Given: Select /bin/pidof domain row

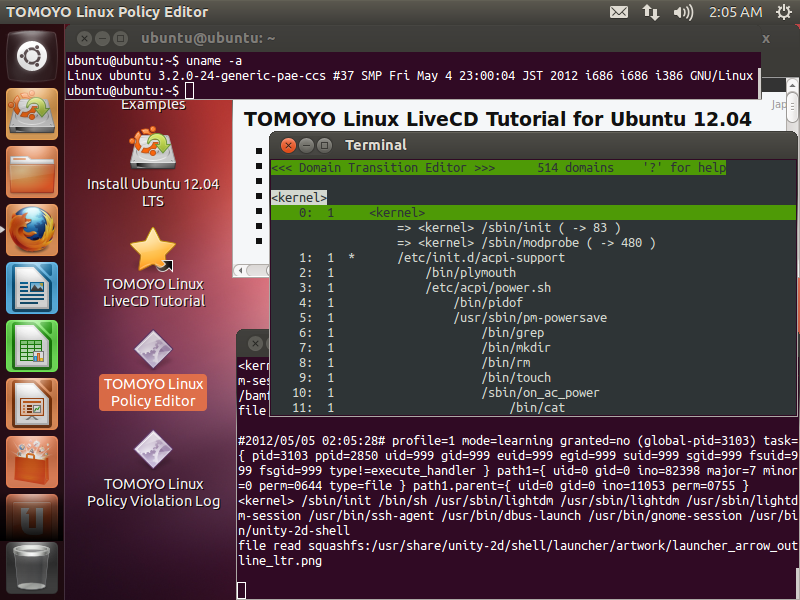Looking at the screenshot, I should coord(533,303).
